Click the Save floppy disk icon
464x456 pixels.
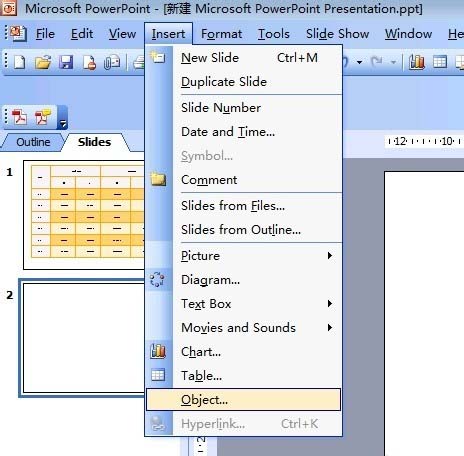coord(66,62)
